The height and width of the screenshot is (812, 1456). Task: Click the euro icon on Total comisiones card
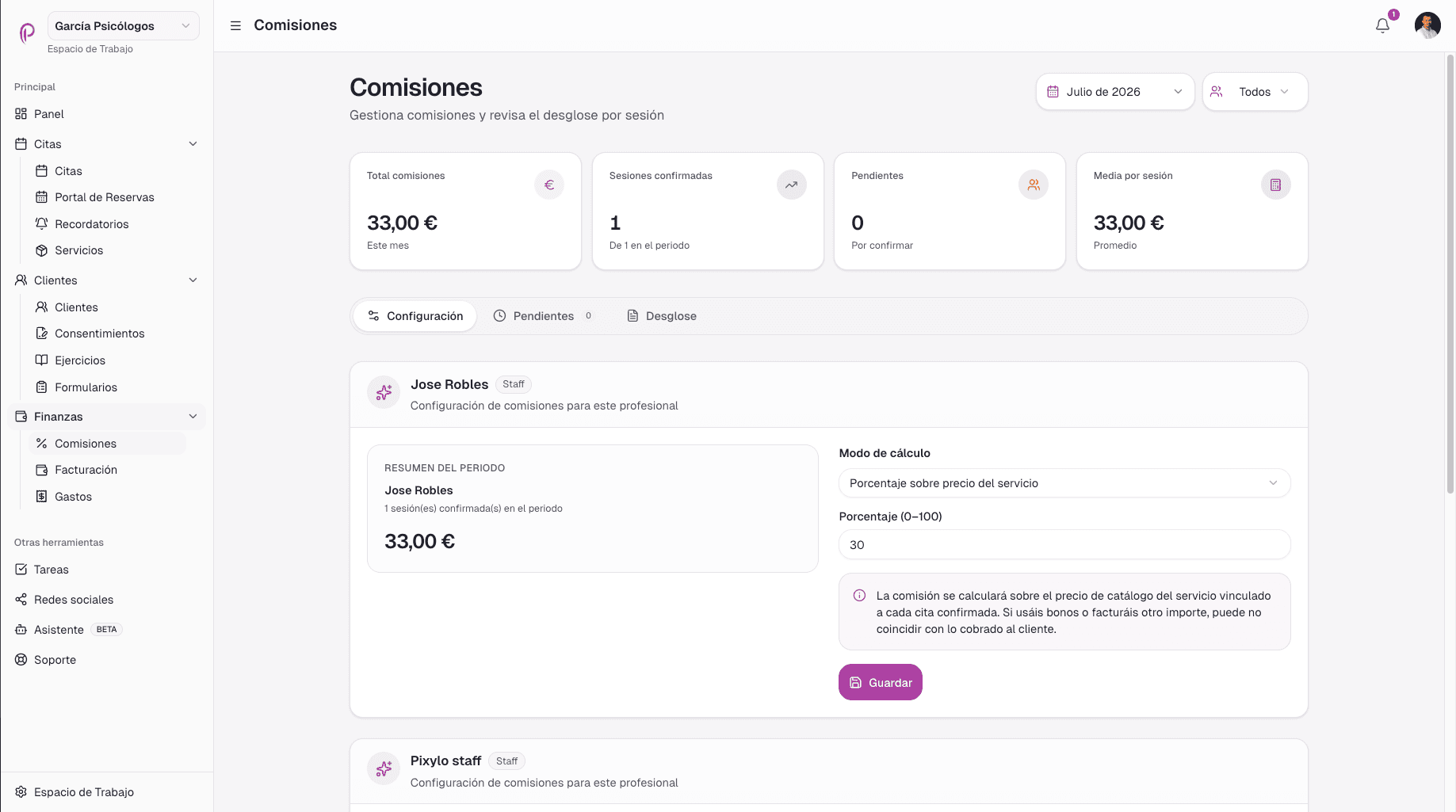[549, 185]
